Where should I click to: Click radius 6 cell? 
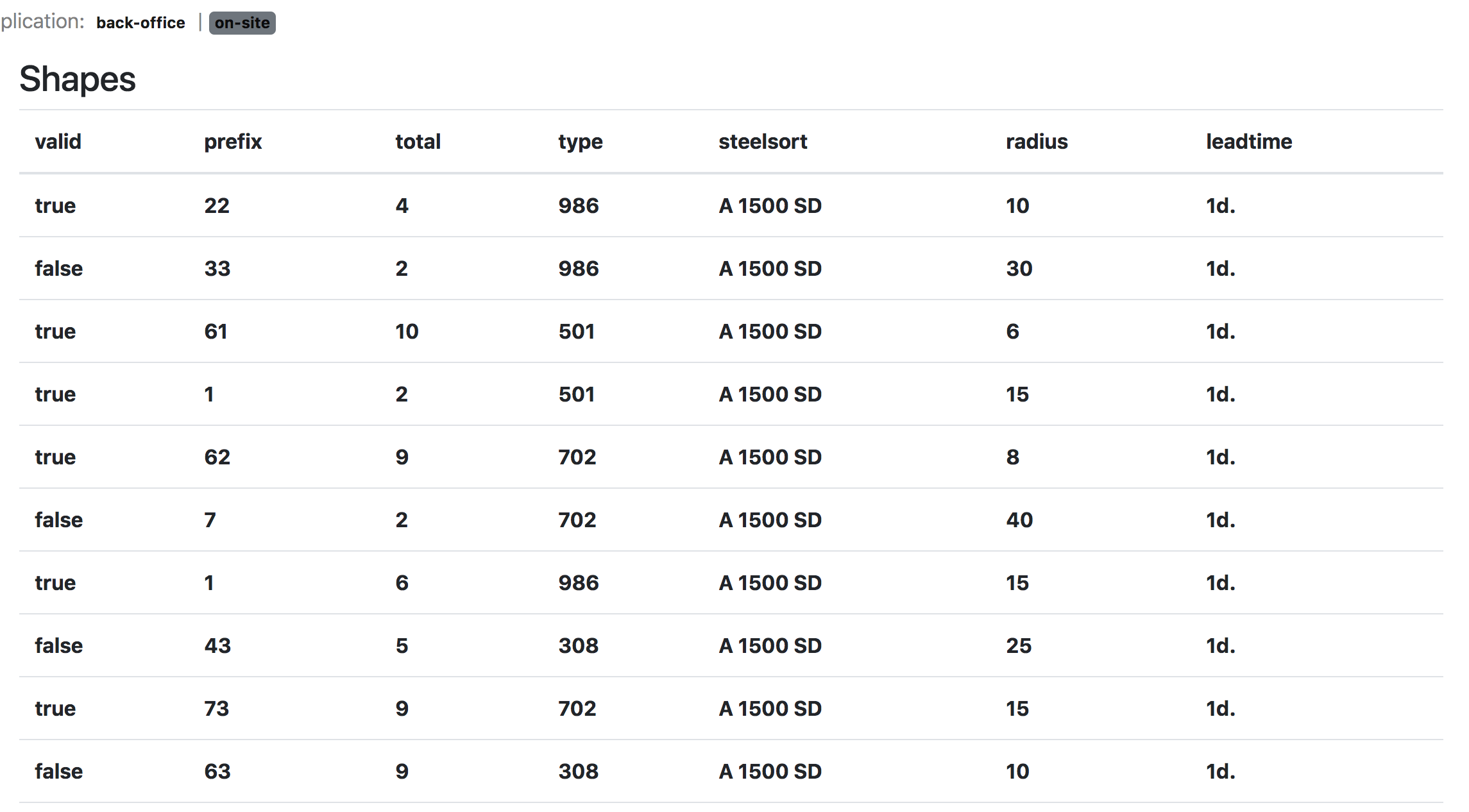coord(1012,332)
